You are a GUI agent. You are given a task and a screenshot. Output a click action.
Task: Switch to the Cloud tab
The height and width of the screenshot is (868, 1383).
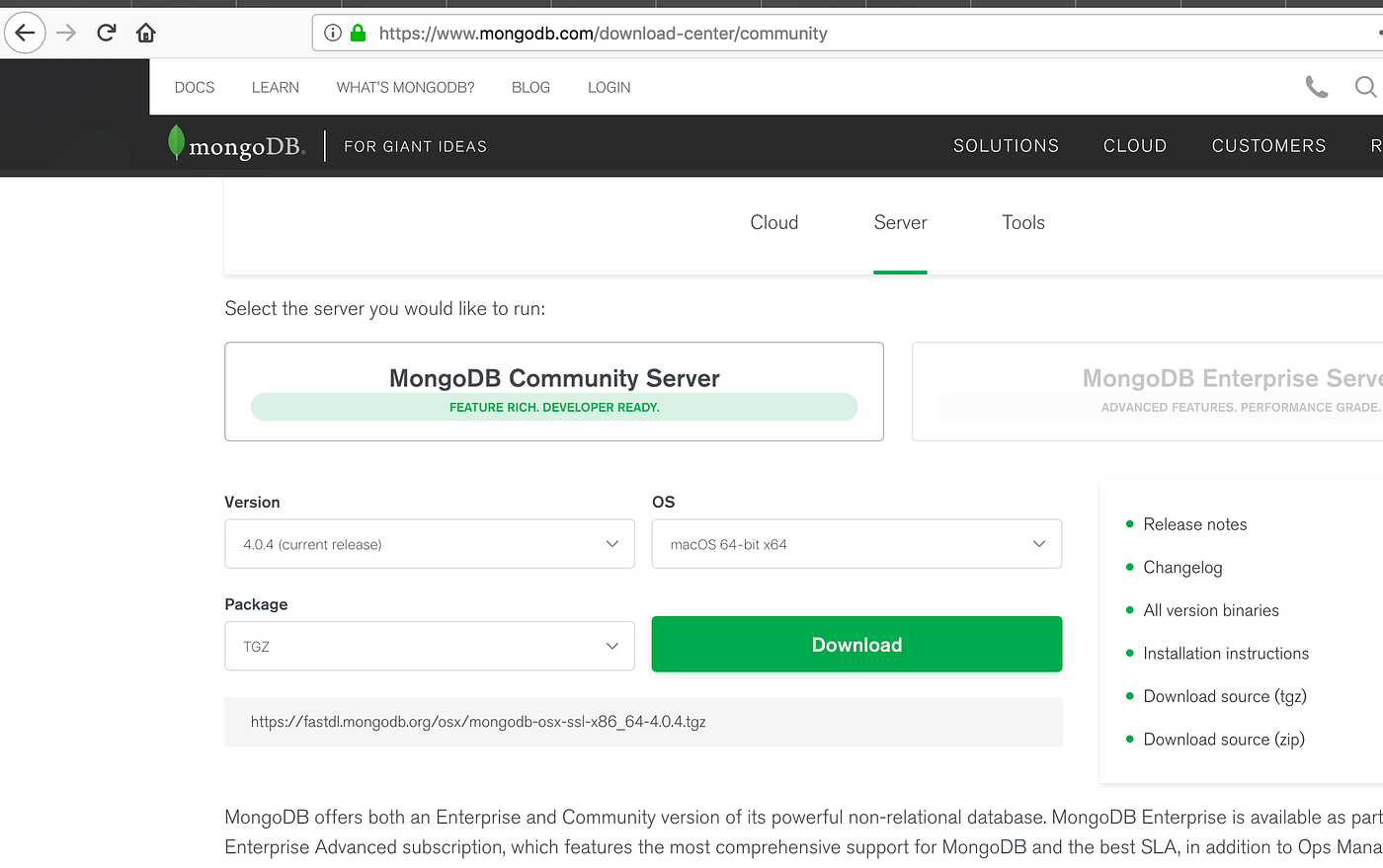[x=774, y=222]
